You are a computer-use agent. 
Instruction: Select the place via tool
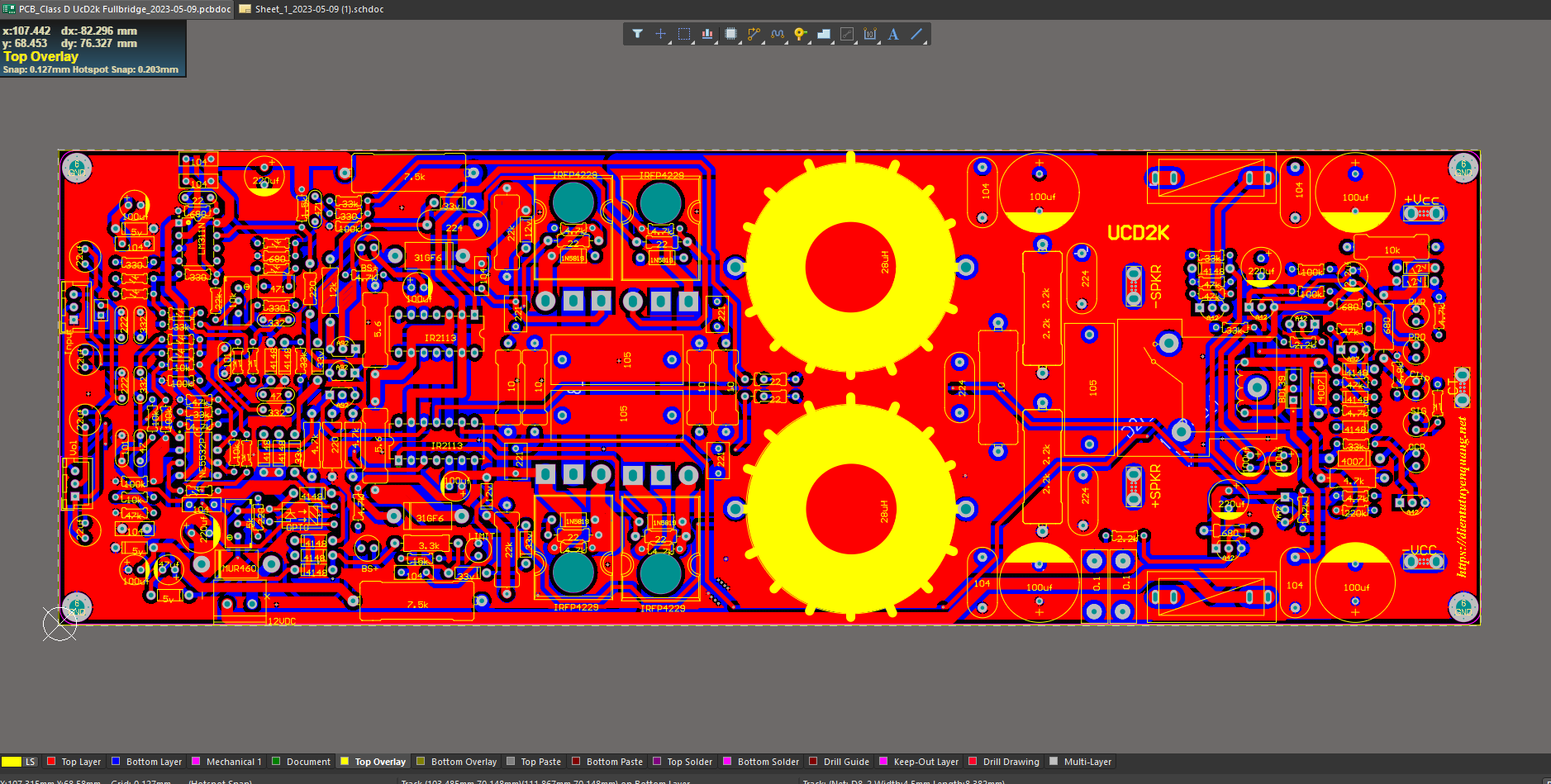pyautogui.click(x=800, y=34)
